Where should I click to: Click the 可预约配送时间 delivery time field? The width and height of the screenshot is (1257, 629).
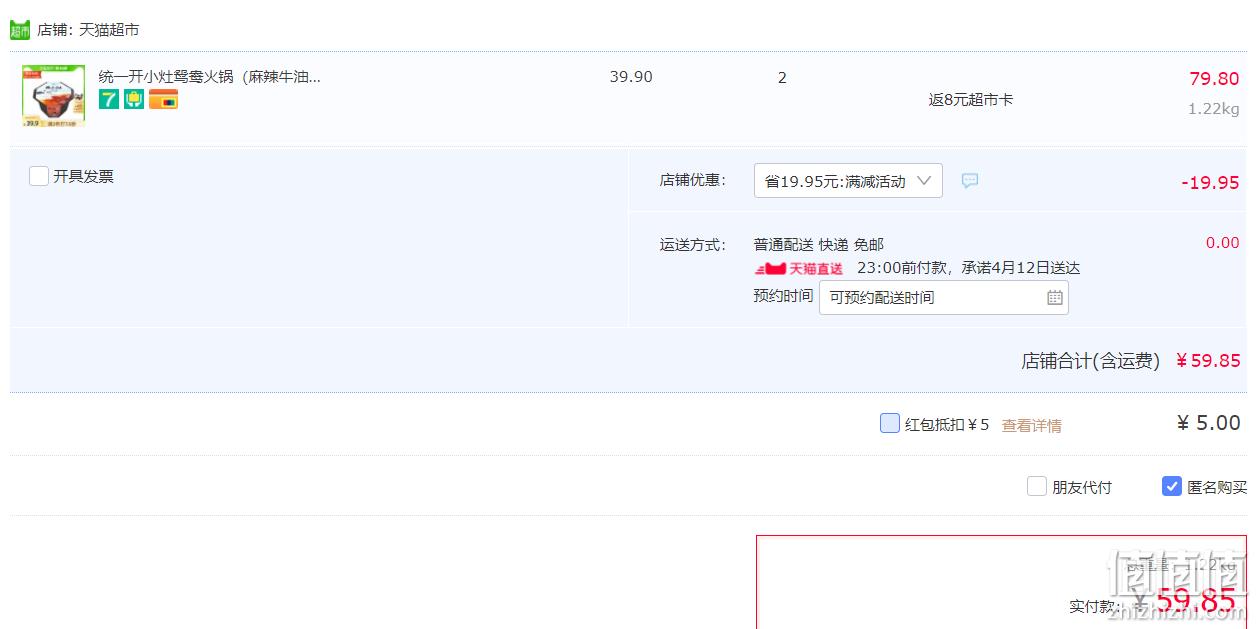coord(944,297)
